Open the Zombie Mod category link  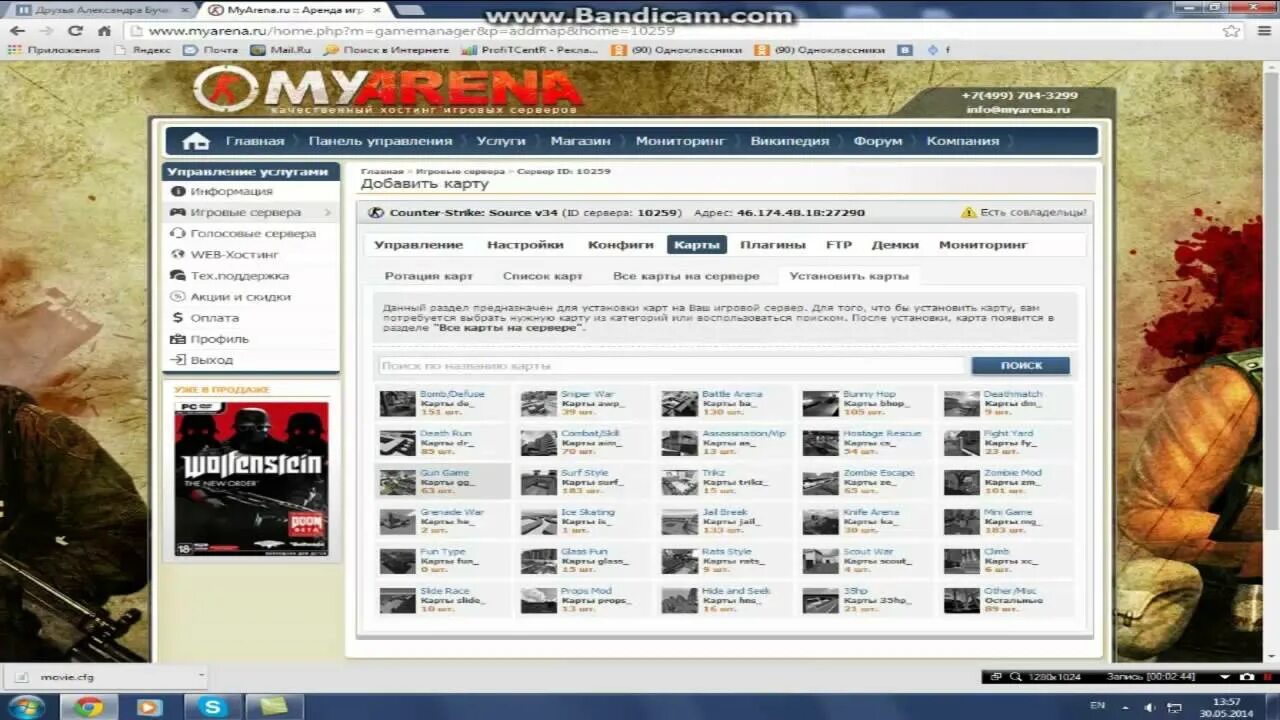click(x=1012, y=473)
